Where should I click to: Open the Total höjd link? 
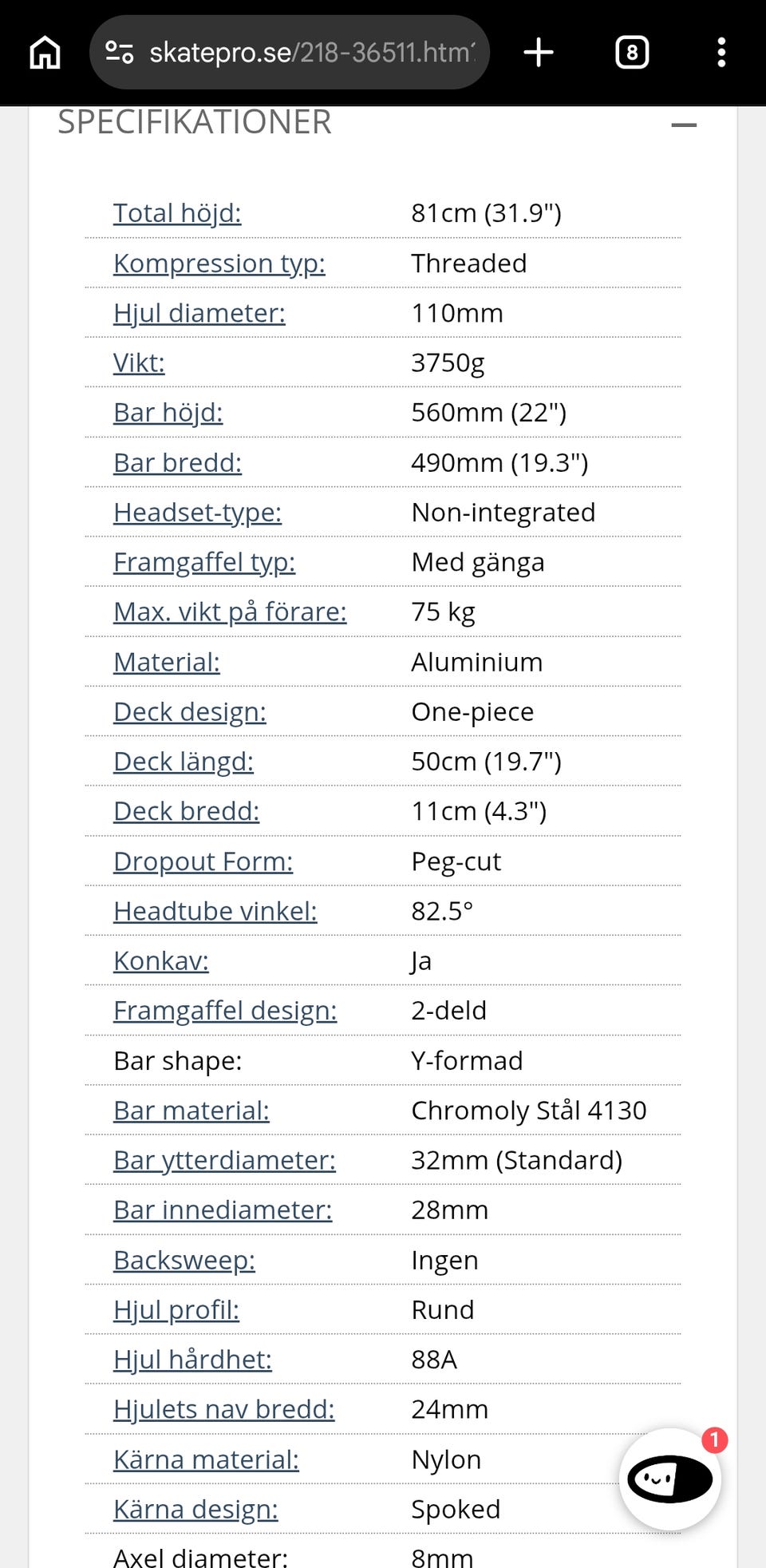tap(177, 213)
